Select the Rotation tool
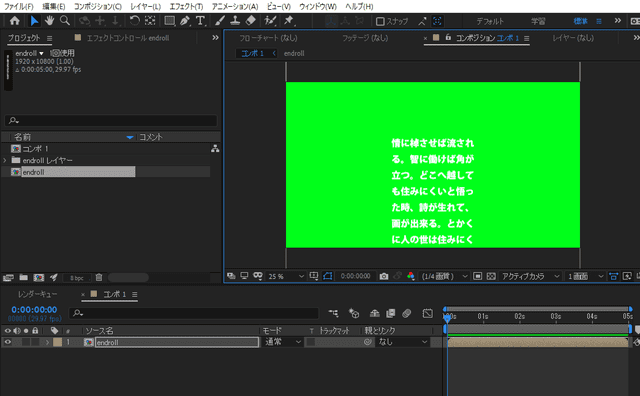The width and height of the screenshot is (640, 396). [134, 20]
